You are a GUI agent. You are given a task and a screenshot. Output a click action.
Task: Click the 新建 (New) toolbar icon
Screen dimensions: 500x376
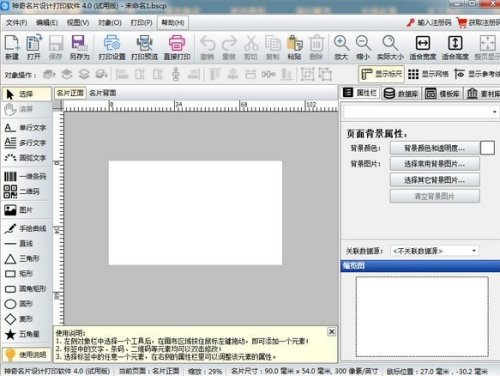click(x=12, y=47)
